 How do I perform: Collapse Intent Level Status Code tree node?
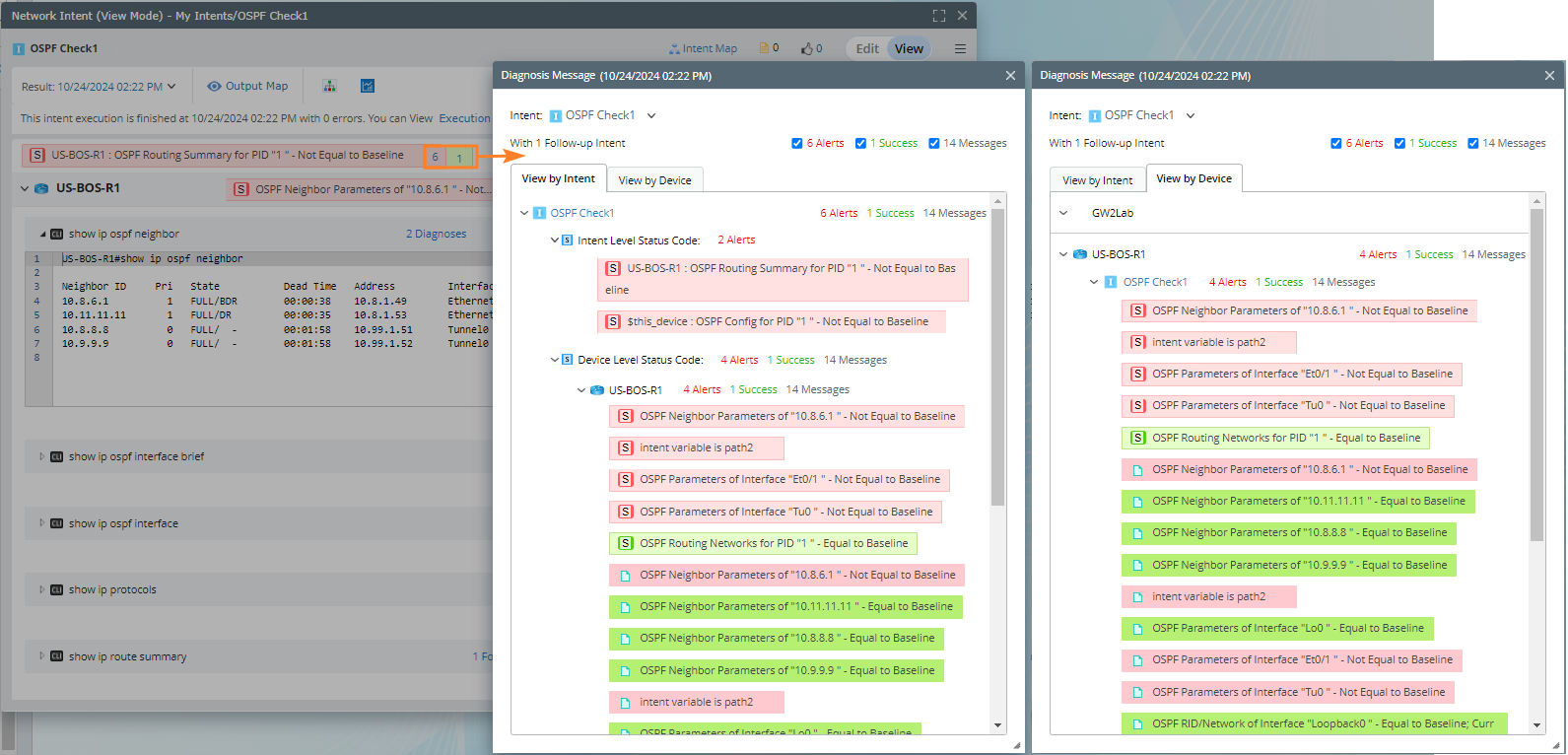coord(555,240)
